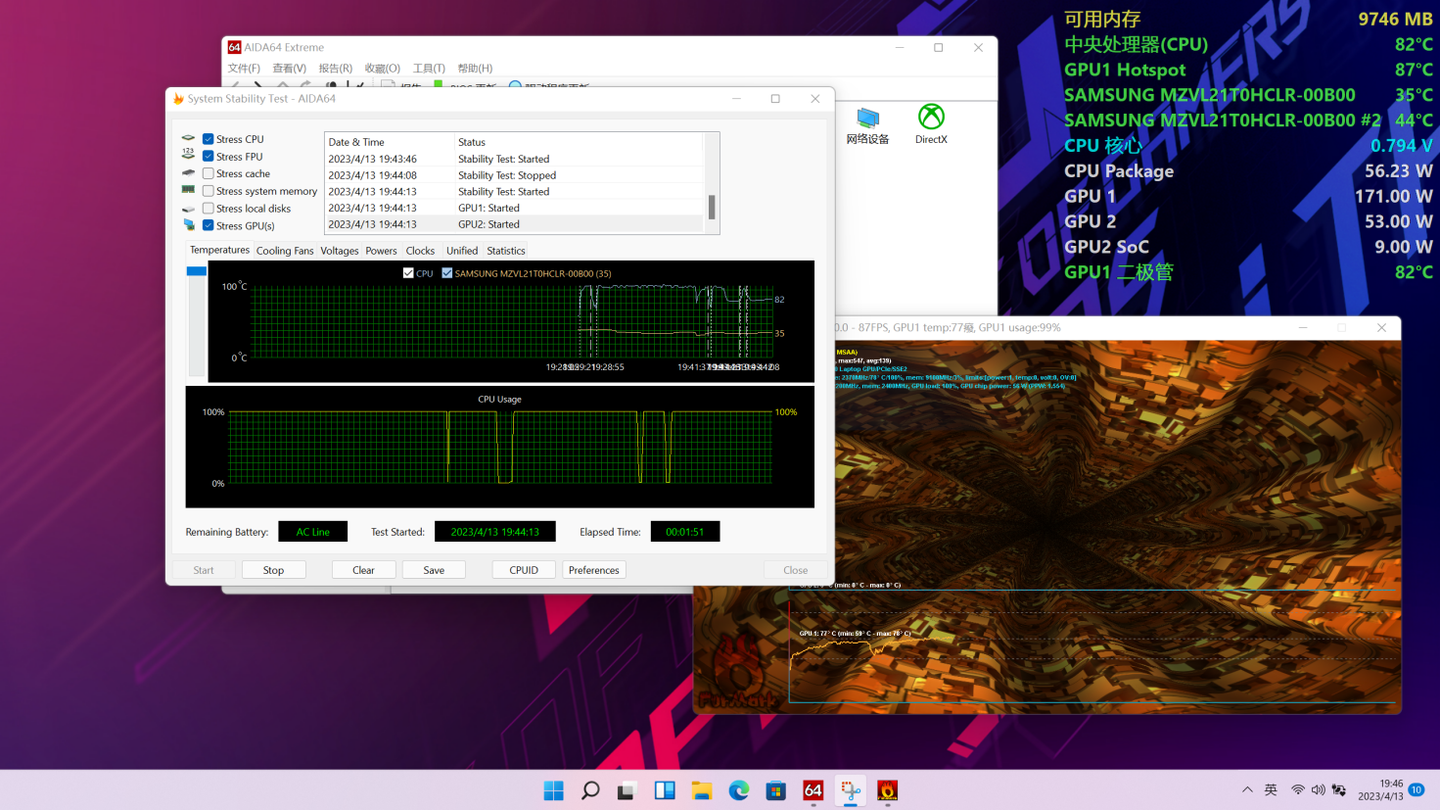Click the disk icon beside Stress local disks
1440x810 pixels.
188,208
